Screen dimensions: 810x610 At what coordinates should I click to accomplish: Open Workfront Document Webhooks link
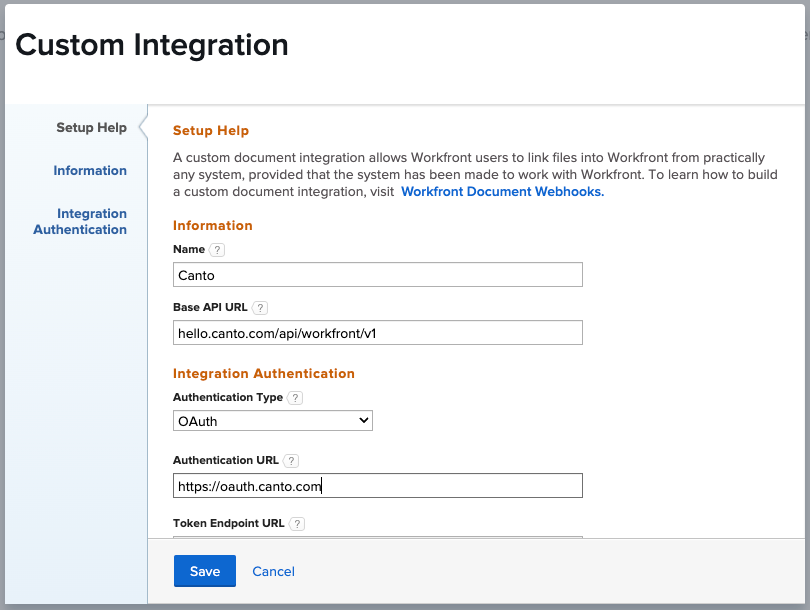click(502, 192)
